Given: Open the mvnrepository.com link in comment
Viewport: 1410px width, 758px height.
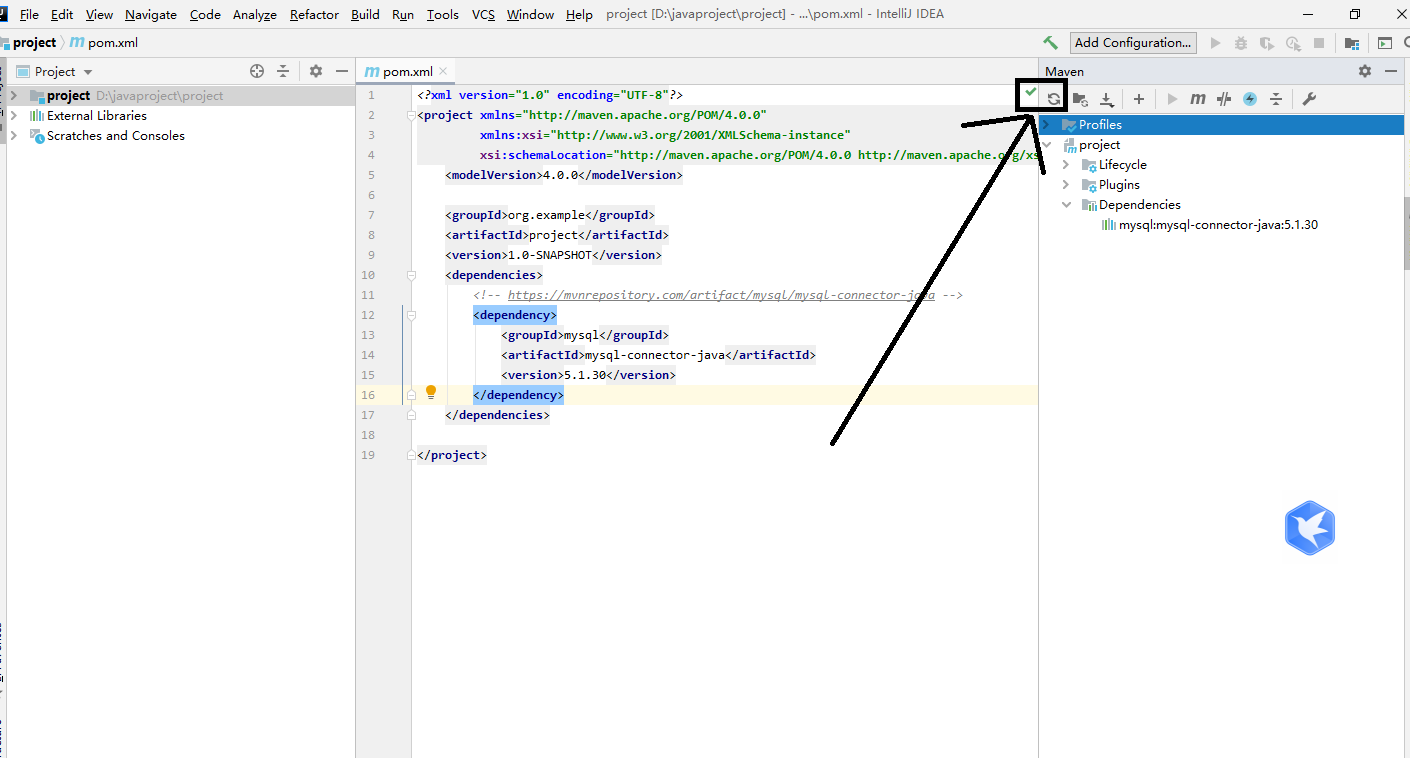Looking at the screenshot, I should pos(721,295).
